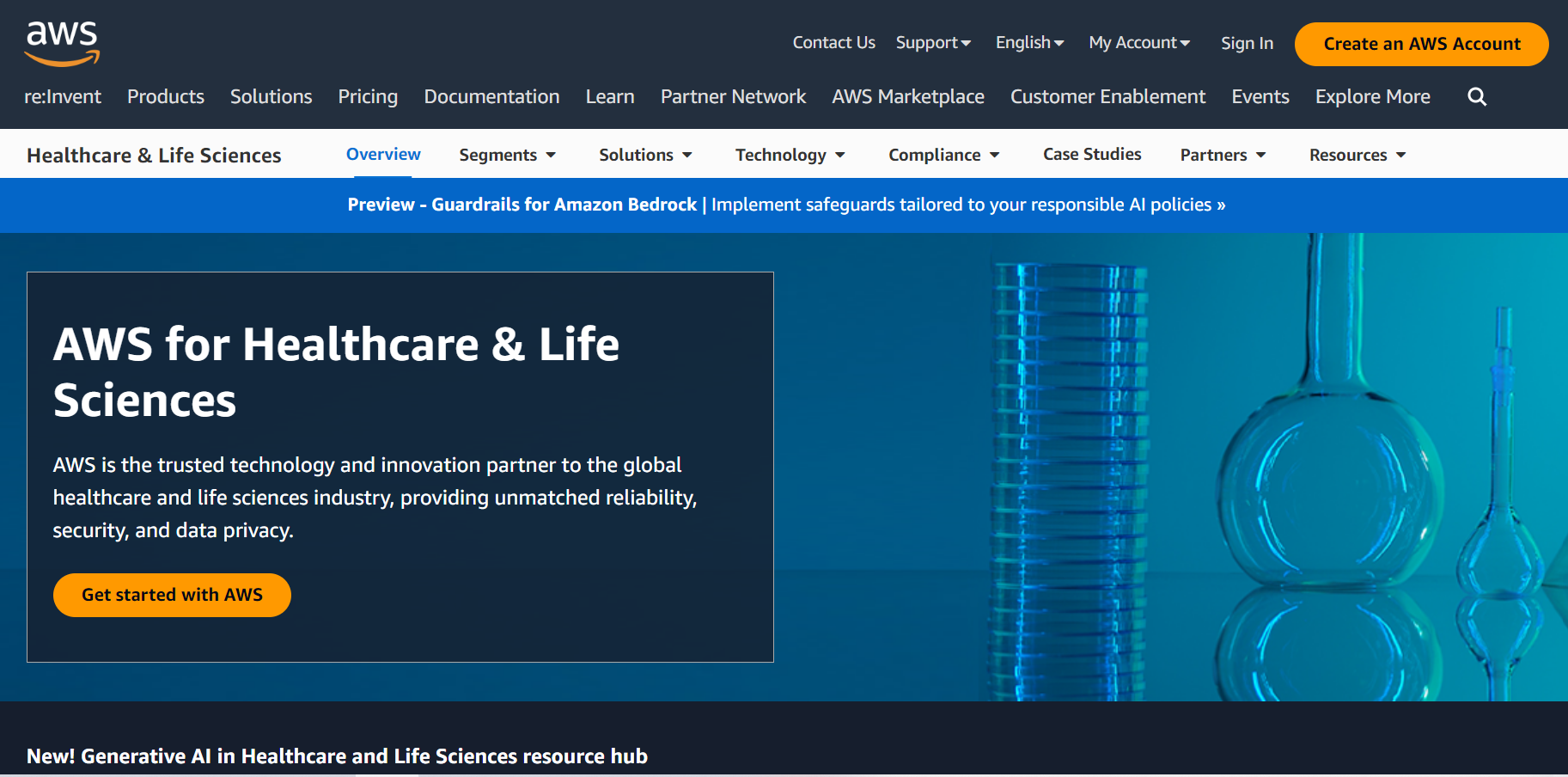Viewport: 1568px width, 777px height.
Task: Click the trusted technology partner description text
Action: click(375, 498)
